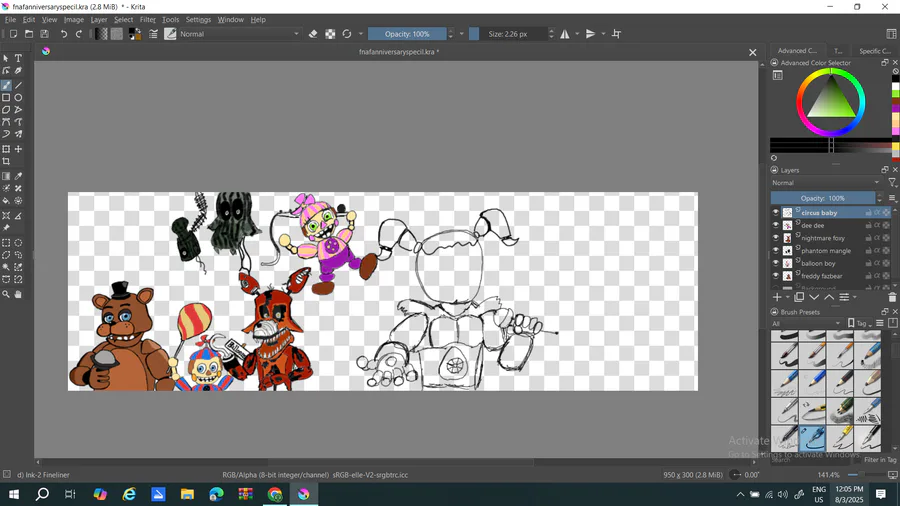
Task: Click the Redo arrow in toolbar
Action: pos(79,34)
